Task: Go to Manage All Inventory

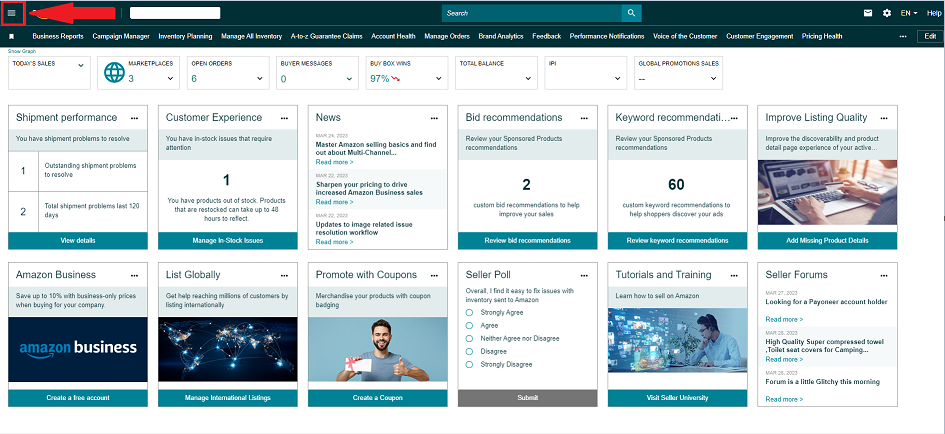Action: tap(251, 36)
